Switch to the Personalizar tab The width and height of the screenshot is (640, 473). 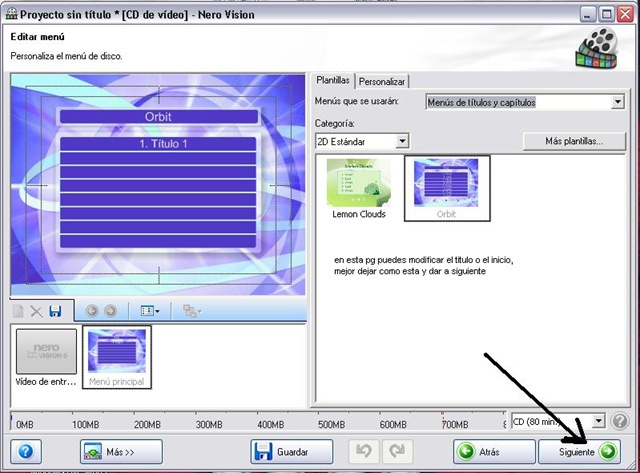coord(382,82)
